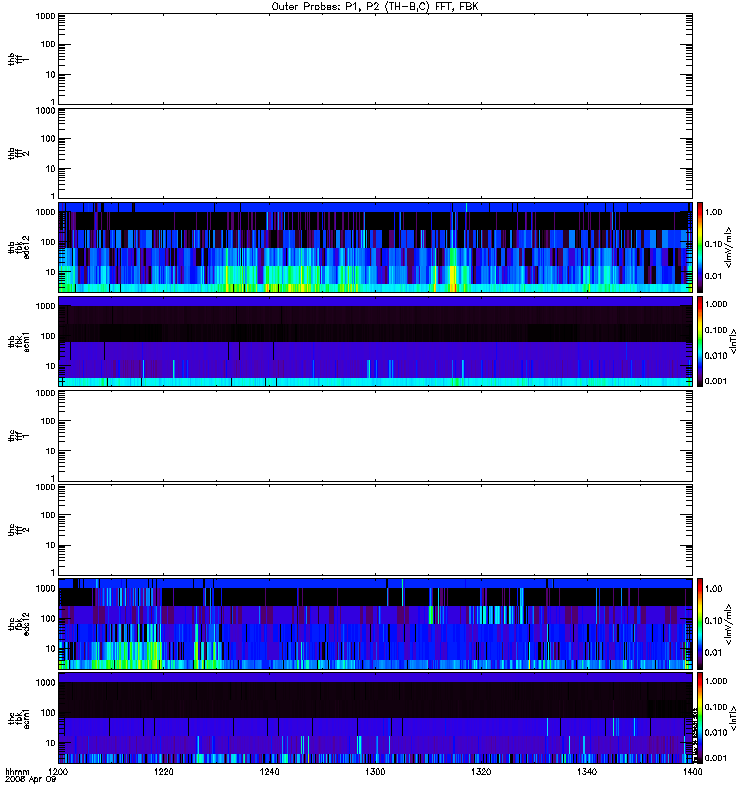
Task: Click the 0.001 tick on thb scm1 color bar
Action: [x=716, y=381]
